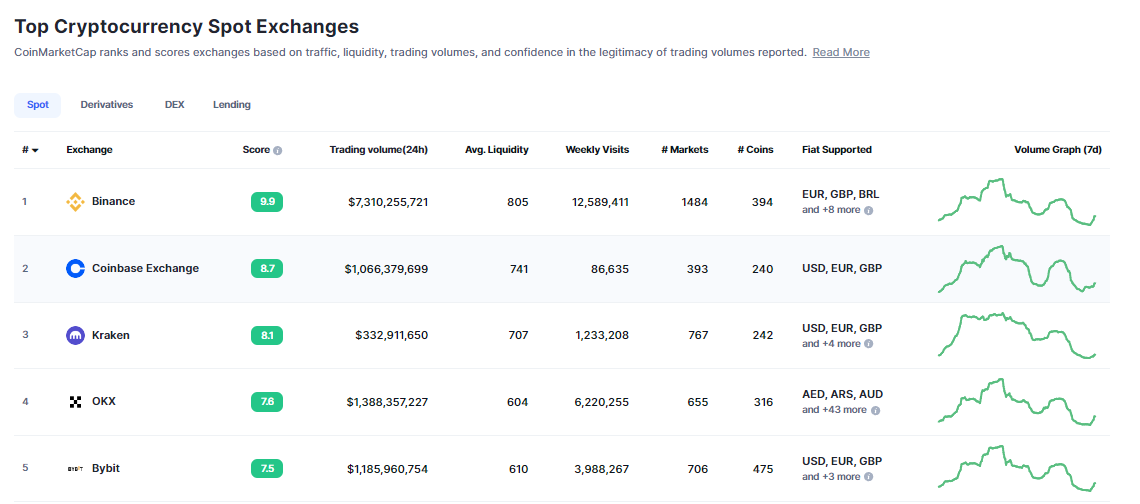Click info icon beside 'and +8 more'

pos(868,210)
